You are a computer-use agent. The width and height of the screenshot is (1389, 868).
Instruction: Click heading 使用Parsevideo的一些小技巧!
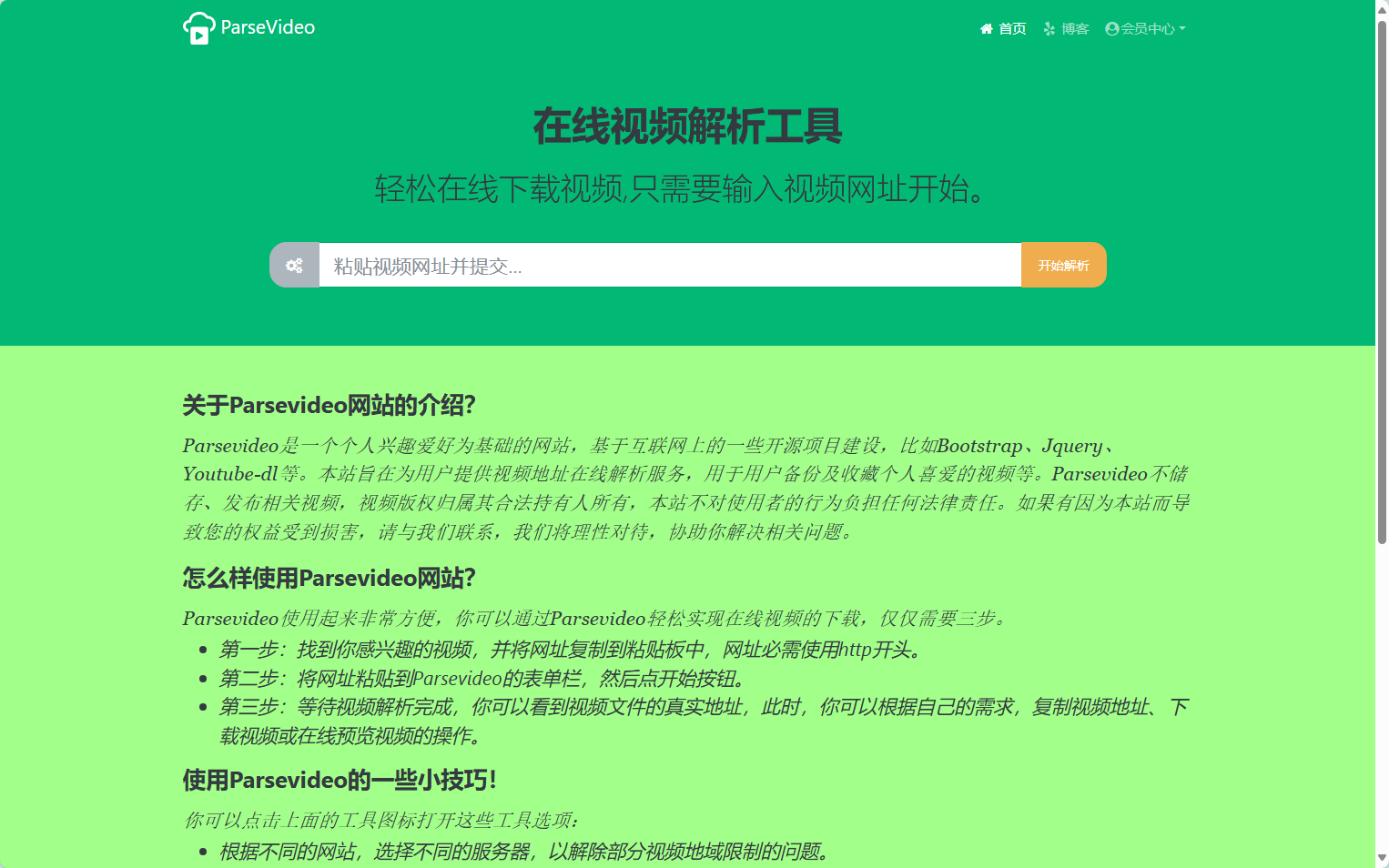[340, 780]
